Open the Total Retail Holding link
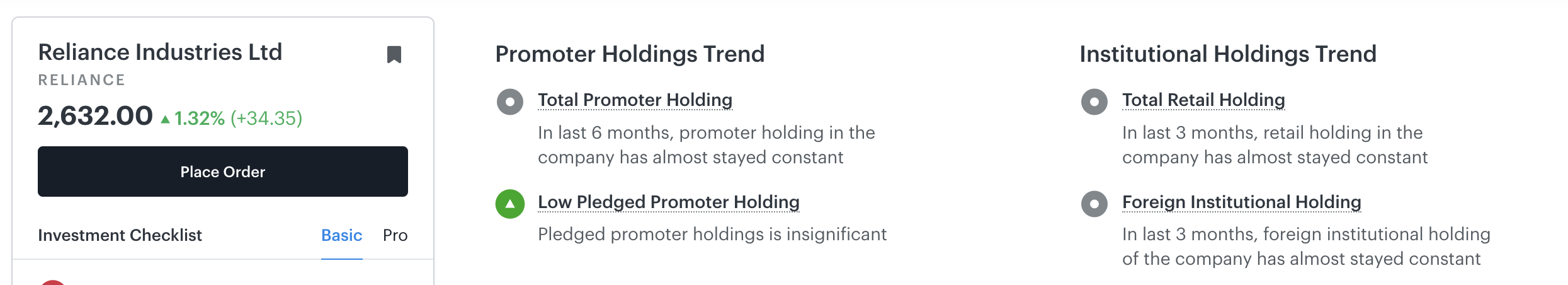Screen dimensions: 1568x285 point(1203,100)
